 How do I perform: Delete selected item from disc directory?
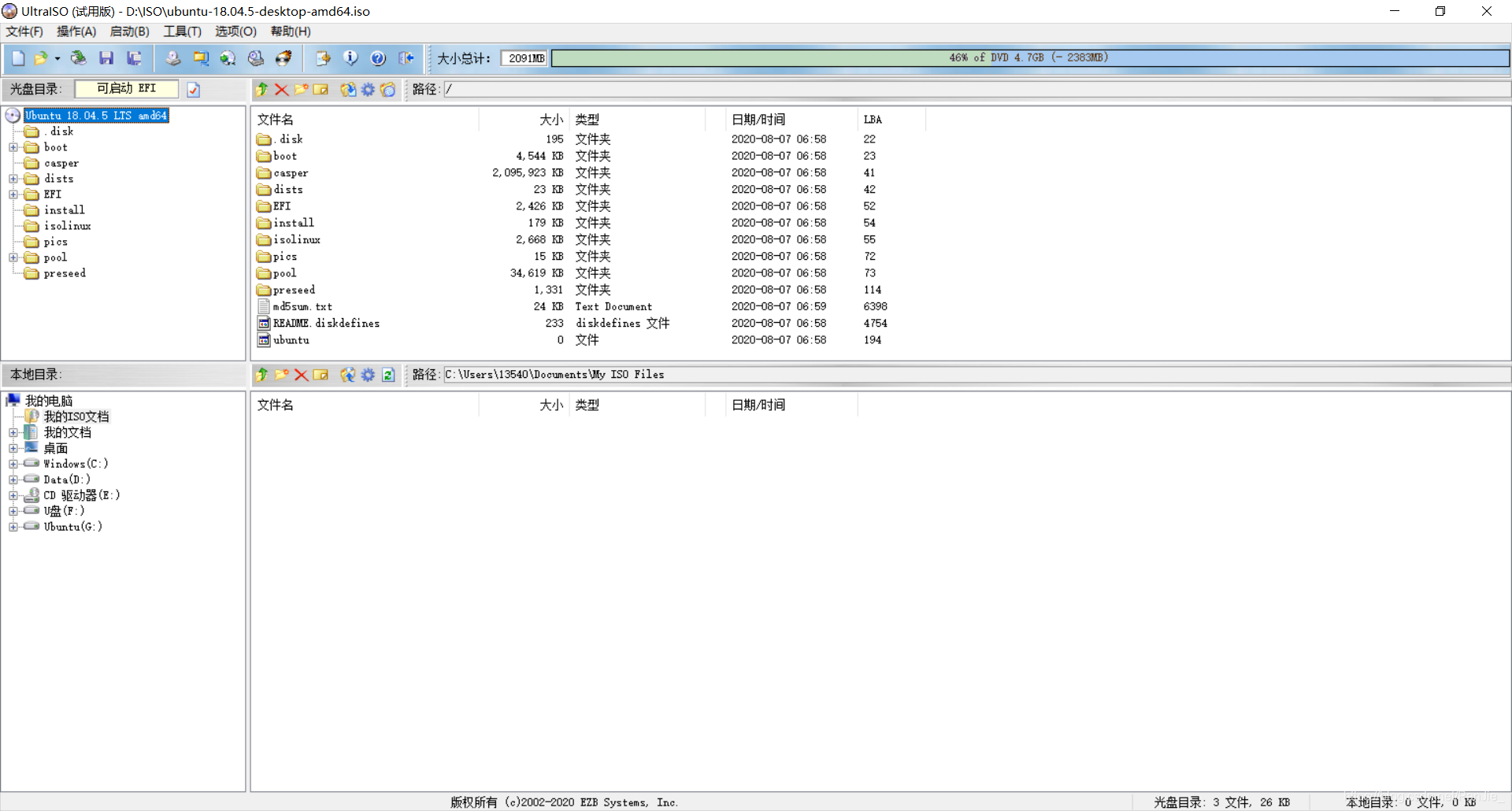(x=281, y=90)
